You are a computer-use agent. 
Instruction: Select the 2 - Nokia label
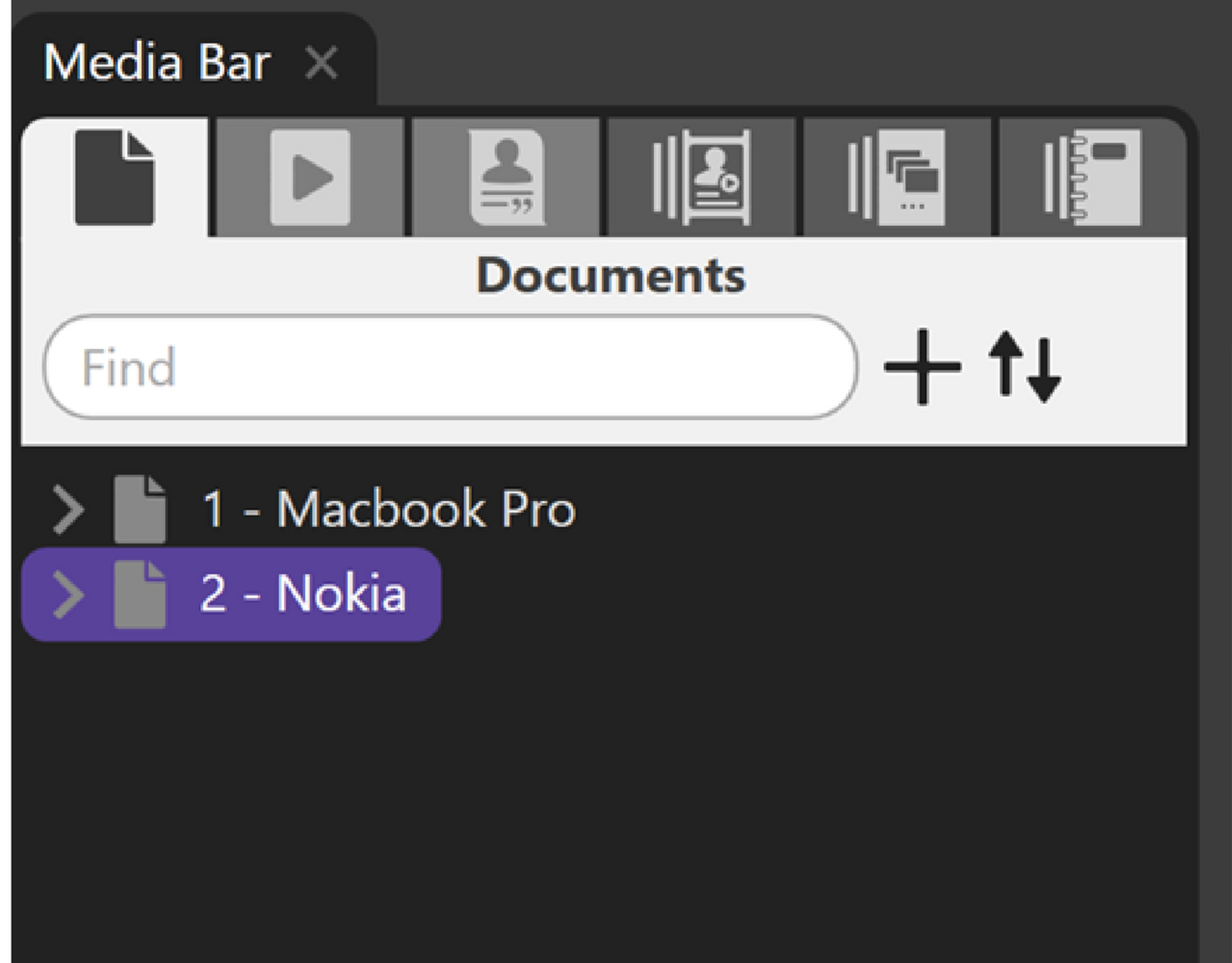(x=303, y=594)
